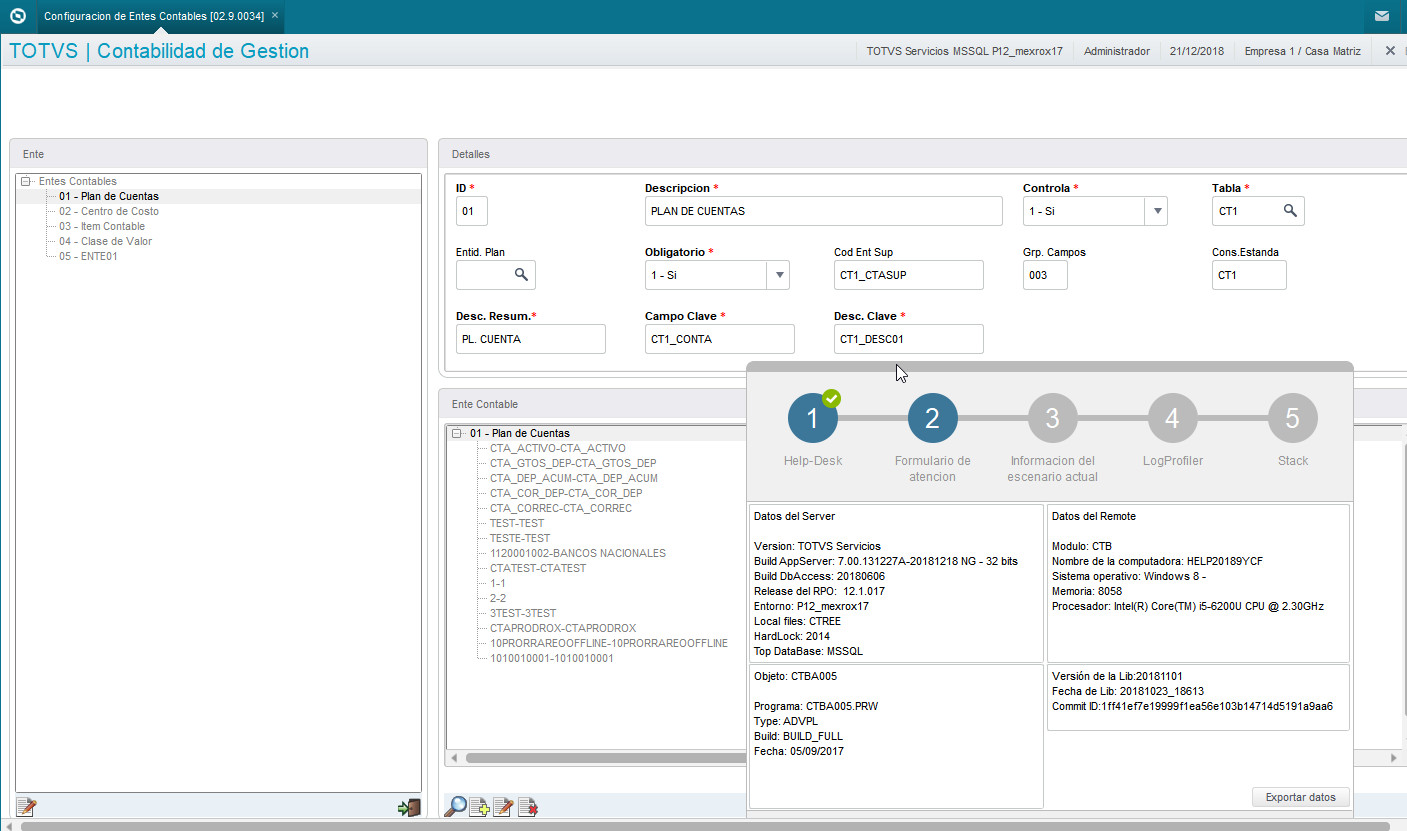Click the mail envelope icon in title bar

(x=1381, y=16)
